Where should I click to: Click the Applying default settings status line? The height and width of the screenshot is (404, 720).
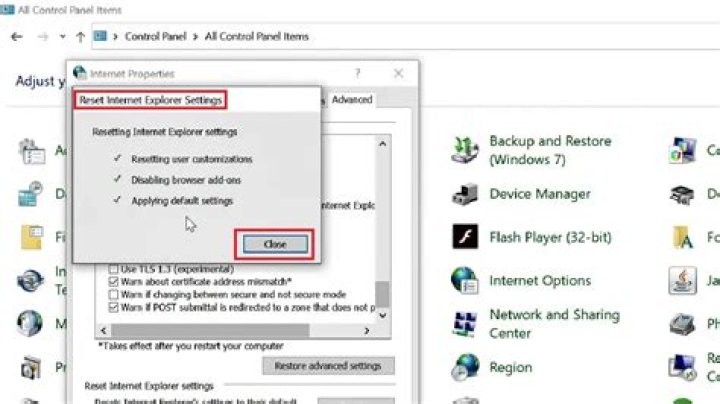[182, 201]
